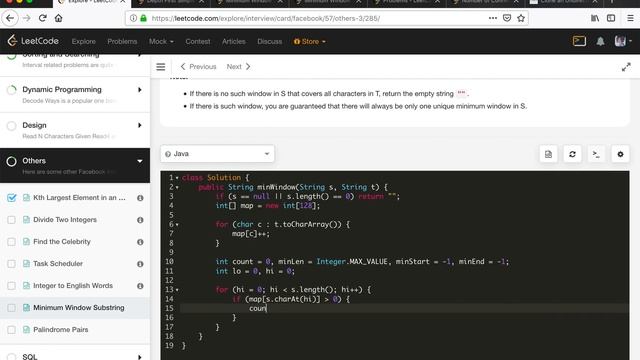
Task: Check the Find the Celebrity checkbox
Action: tap(11, 242)
